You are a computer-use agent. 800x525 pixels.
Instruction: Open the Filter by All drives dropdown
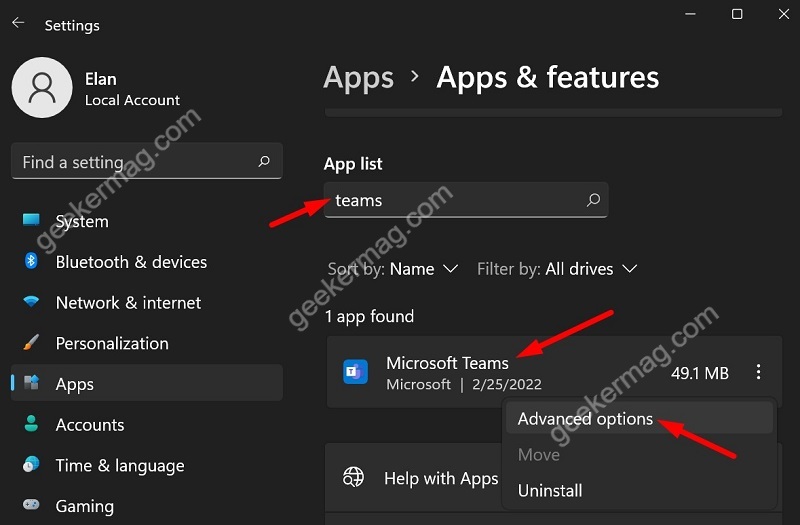coord(557,269)
